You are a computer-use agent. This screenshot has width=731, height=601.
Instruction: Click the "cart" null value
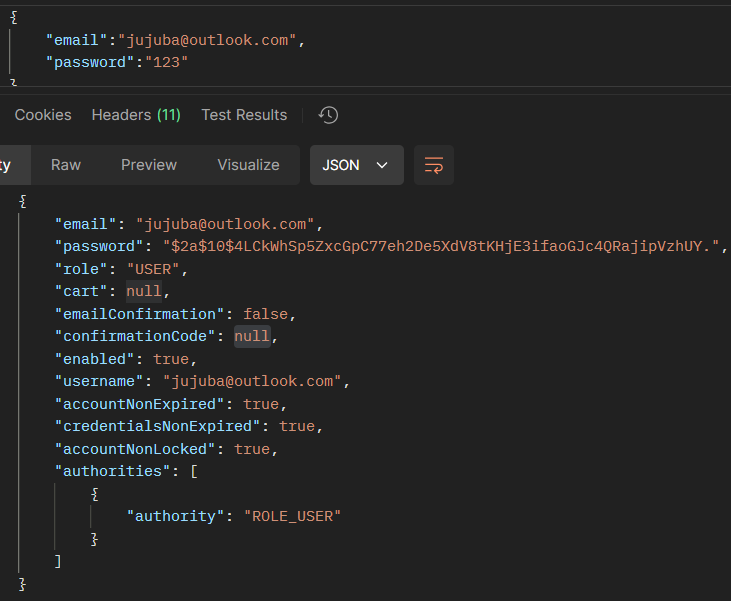click(x=144, y=291)
